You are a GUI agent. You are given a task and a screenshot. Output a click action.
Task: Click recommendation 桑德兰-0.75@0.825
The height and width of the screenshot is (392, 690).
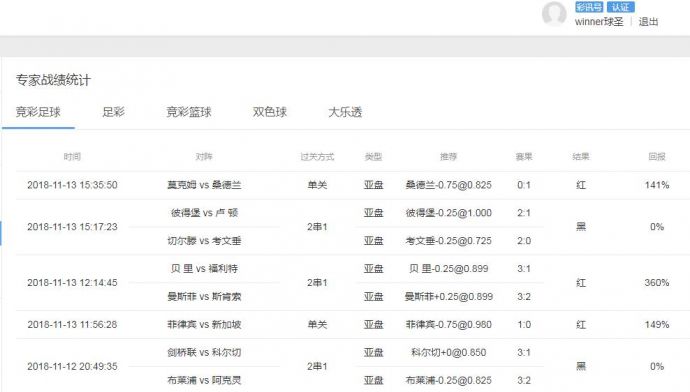click(448, 185)
